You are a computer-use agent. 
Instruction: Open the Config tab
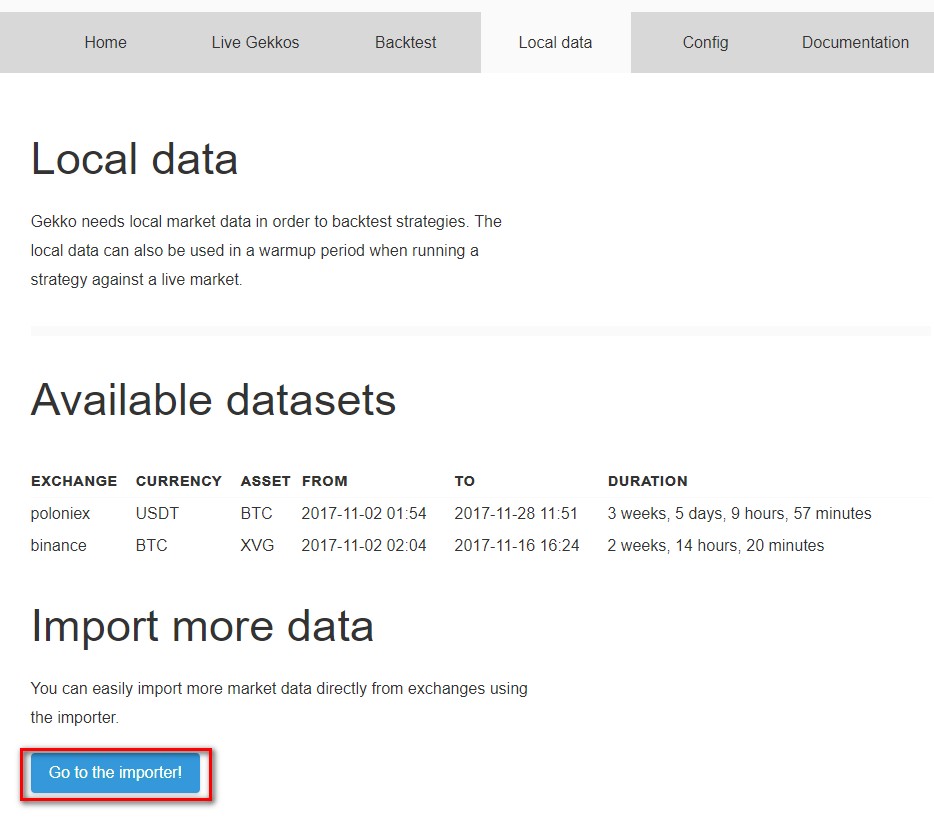pos(705,42)
